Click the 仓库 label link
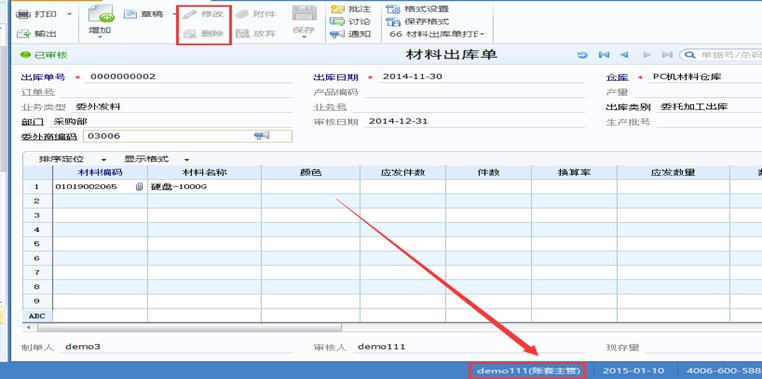The width and height of the screenshot is (762, 379). 617,77
